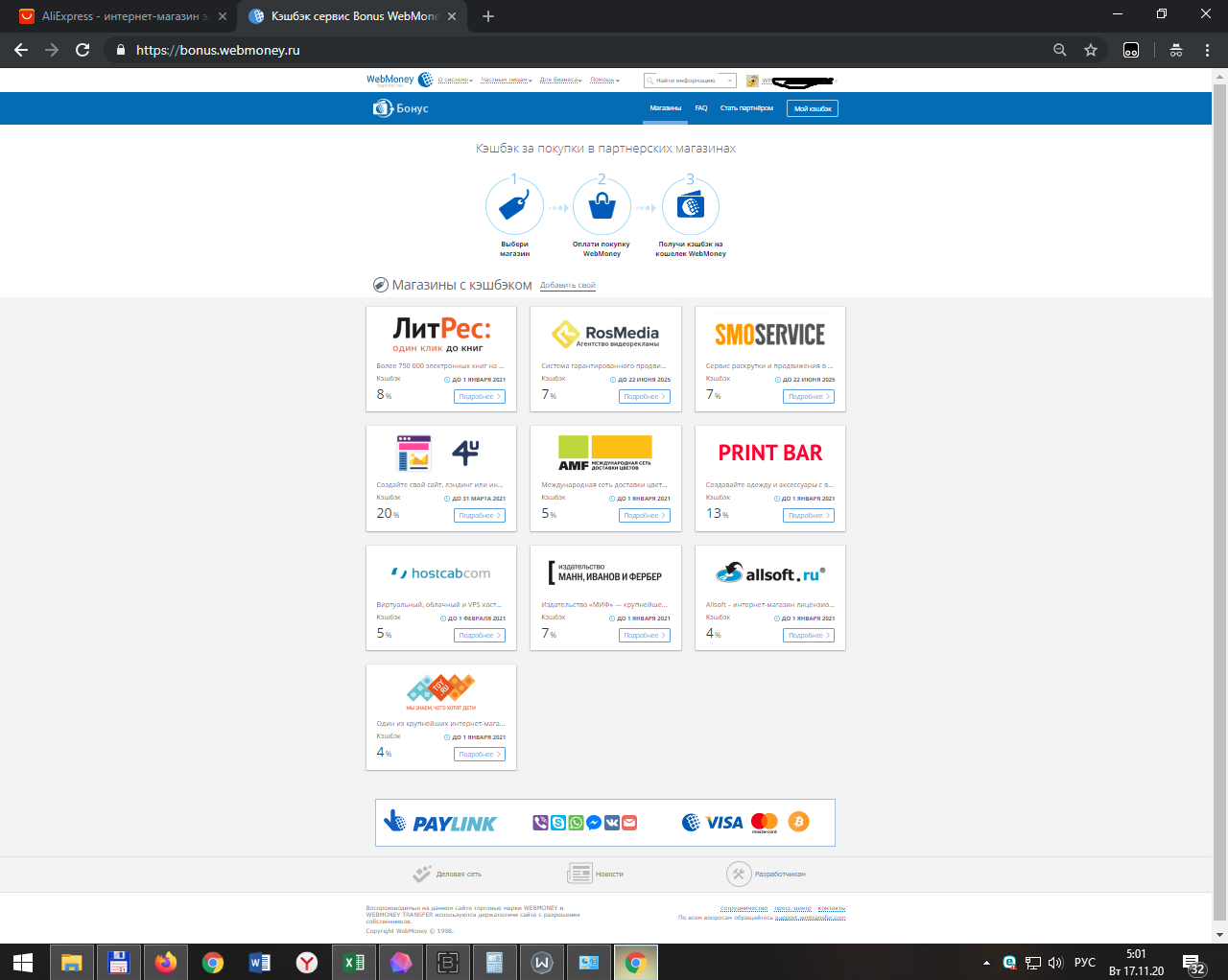Open the контакты footer link
This screenshot has height=980, width=1228.
coord(832,908)
